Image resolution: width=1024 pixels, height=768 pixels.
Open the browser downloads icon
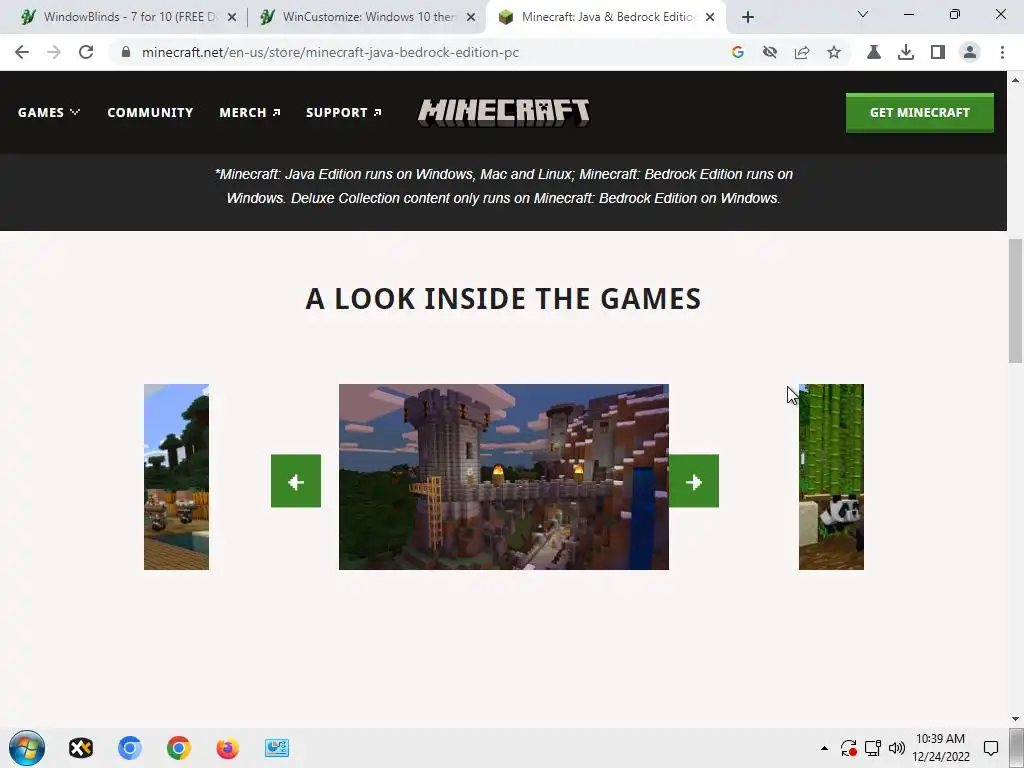coord(906,52)
